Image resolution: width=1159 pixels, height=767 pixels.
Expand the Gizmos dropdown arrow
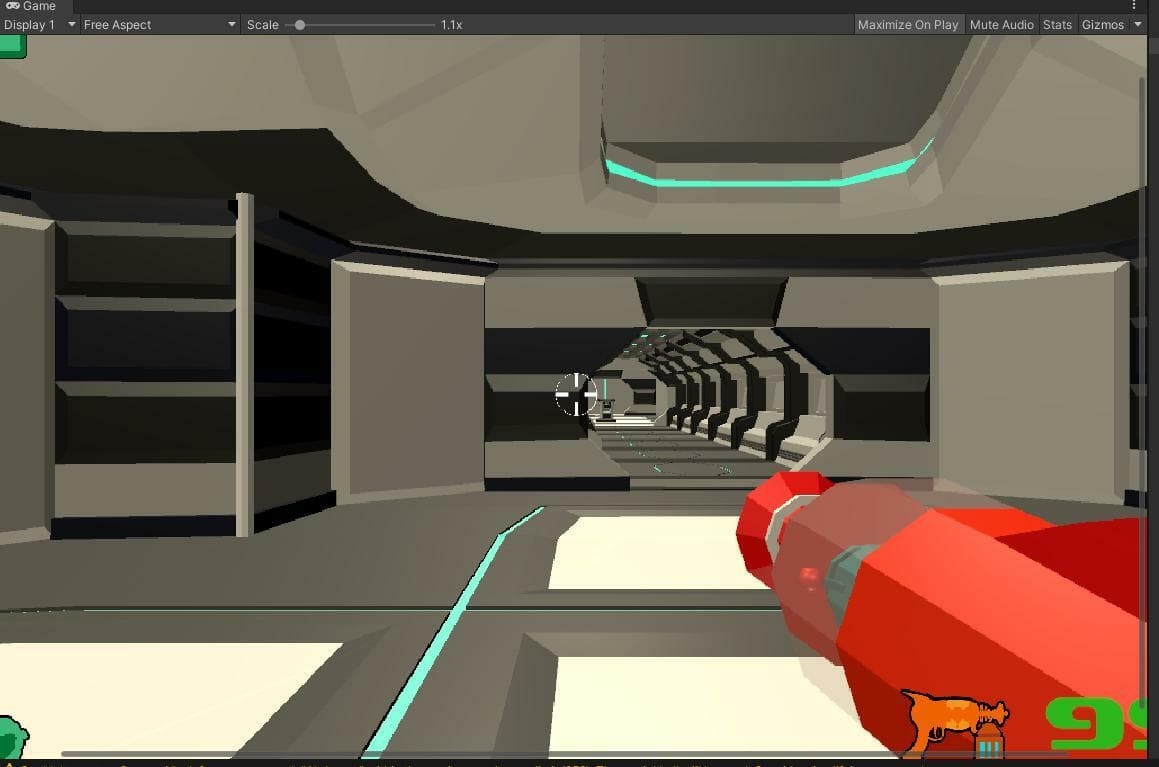[x=1138, y=24]
